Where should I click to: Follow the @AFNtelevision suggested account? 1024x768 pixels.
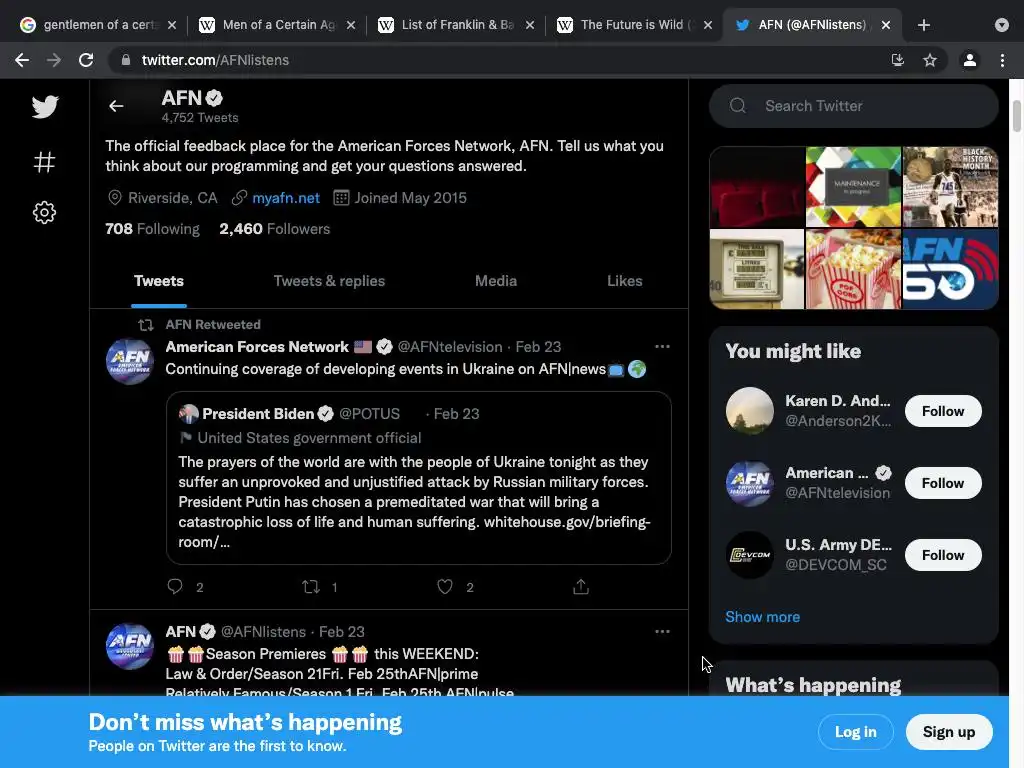(x=943, y=483)
